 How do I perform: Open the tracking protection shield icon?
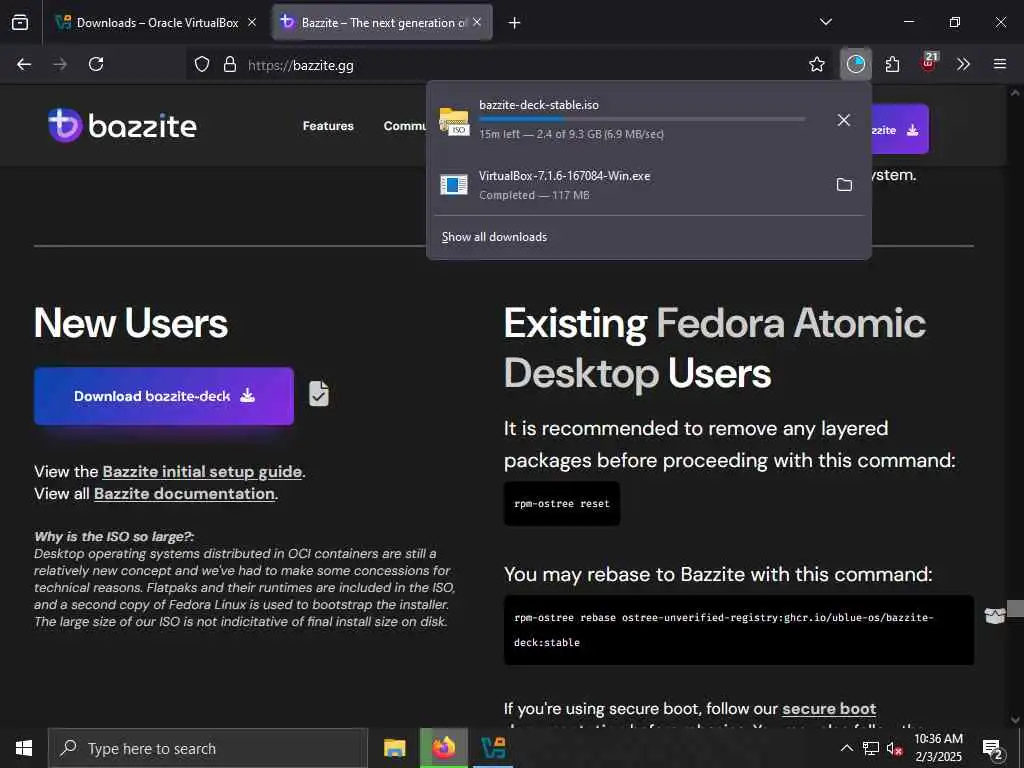[x=202, y=64]
